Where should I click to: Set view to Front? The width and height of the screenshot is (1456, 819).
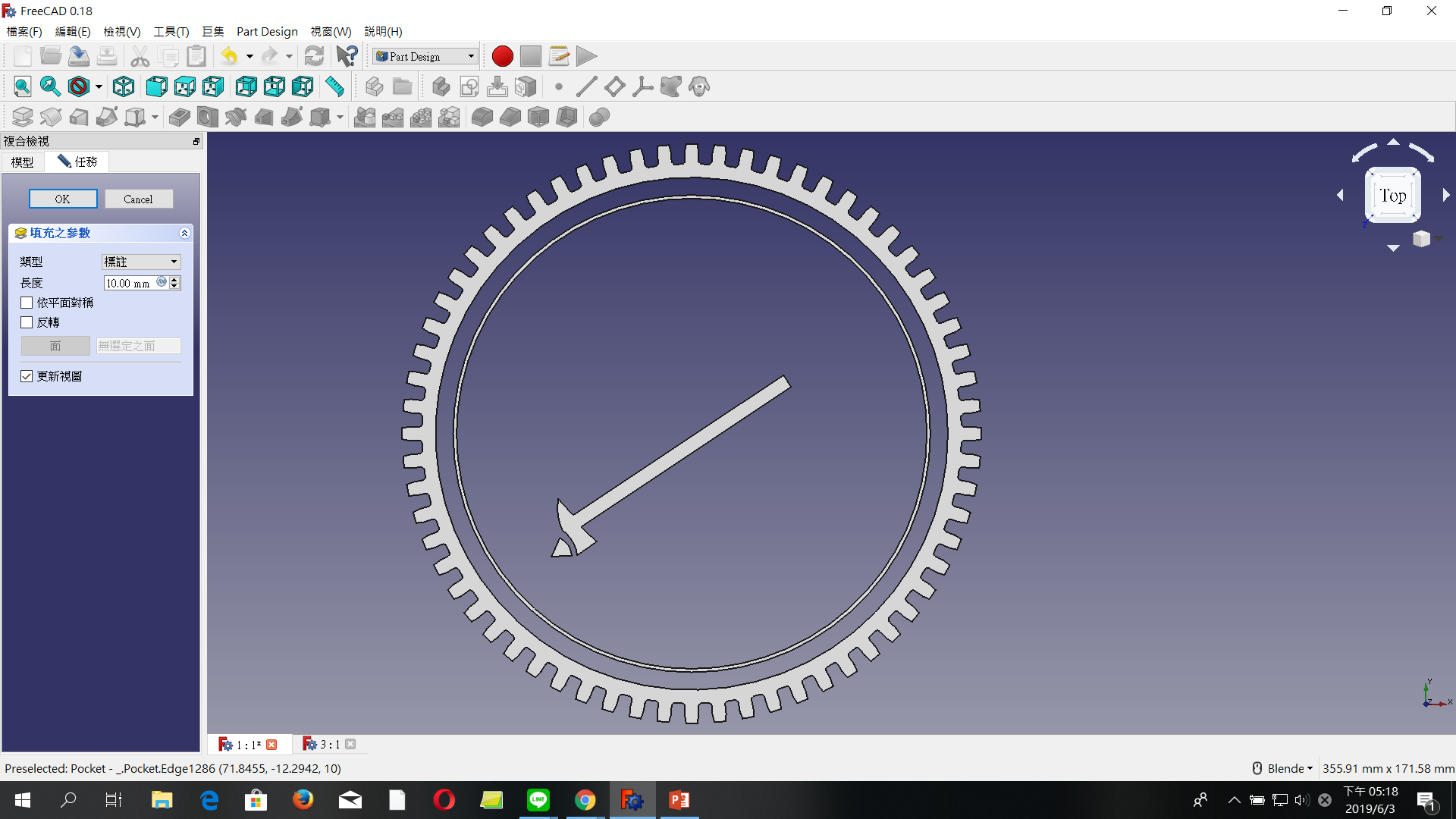pyautogui.click(x=157, y=86)
